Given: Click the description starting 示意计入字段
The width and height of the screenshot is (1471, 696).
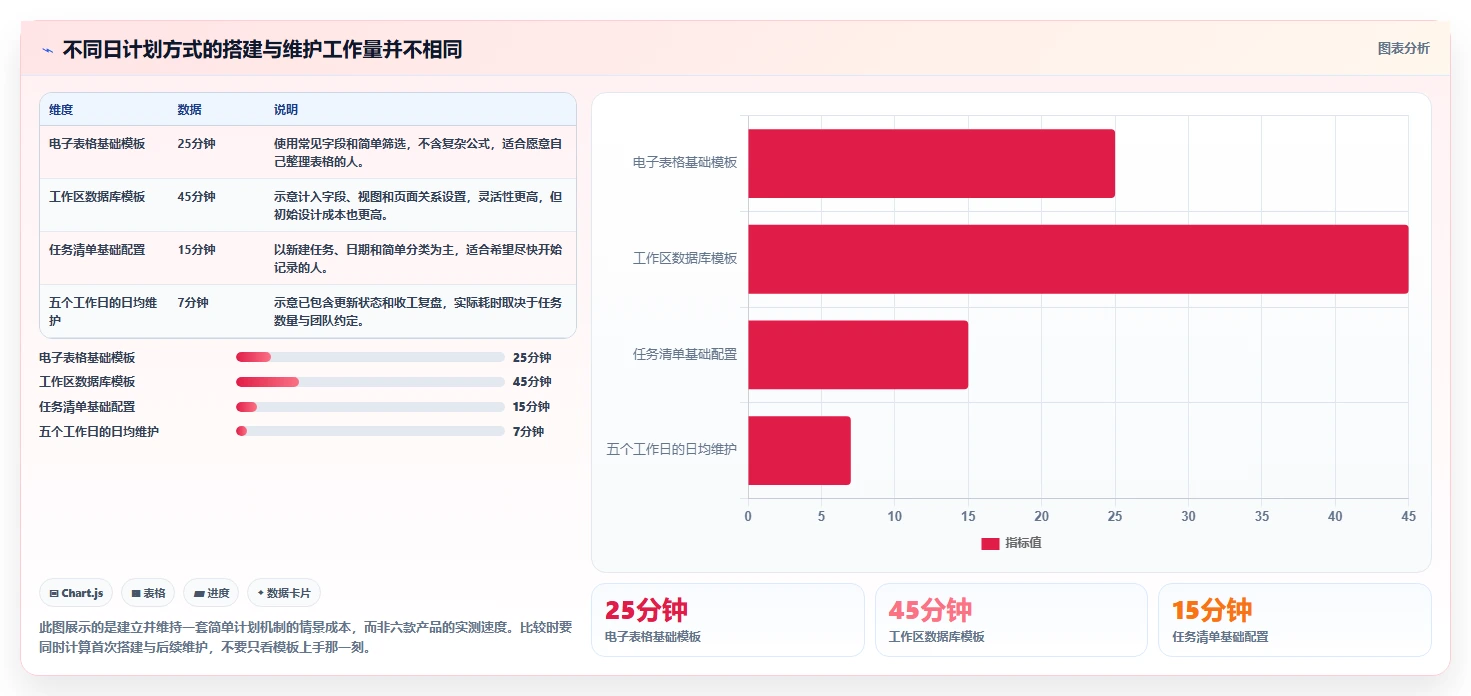Looking at the screenshot, I should [x=418, y=205].
